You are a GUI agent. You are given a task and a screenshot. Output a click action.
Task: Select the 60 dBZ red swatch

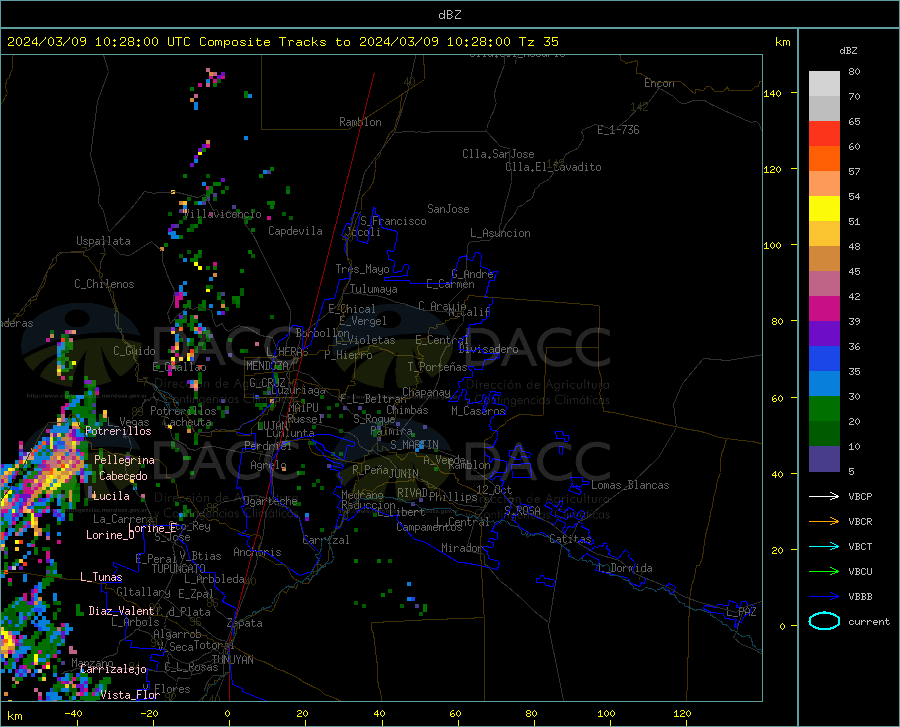coord(824,133)
